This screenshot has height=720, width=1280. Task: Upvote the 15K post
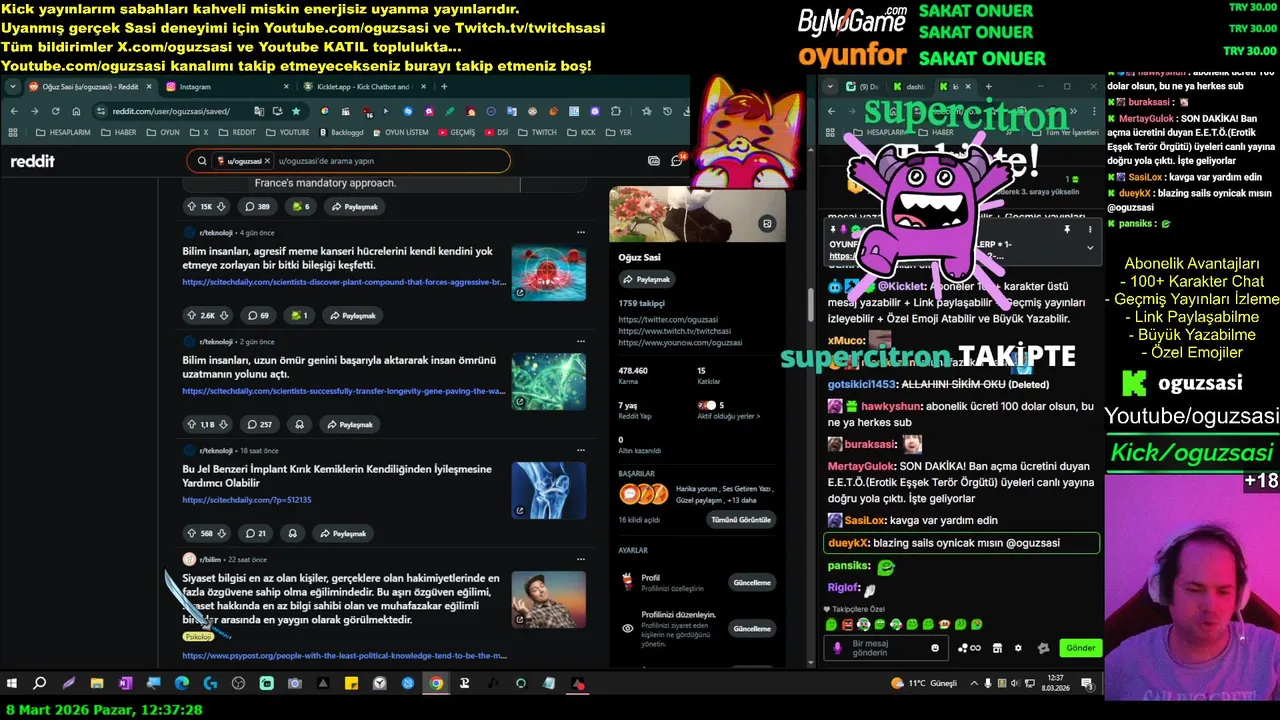click(x=191, y=206)
